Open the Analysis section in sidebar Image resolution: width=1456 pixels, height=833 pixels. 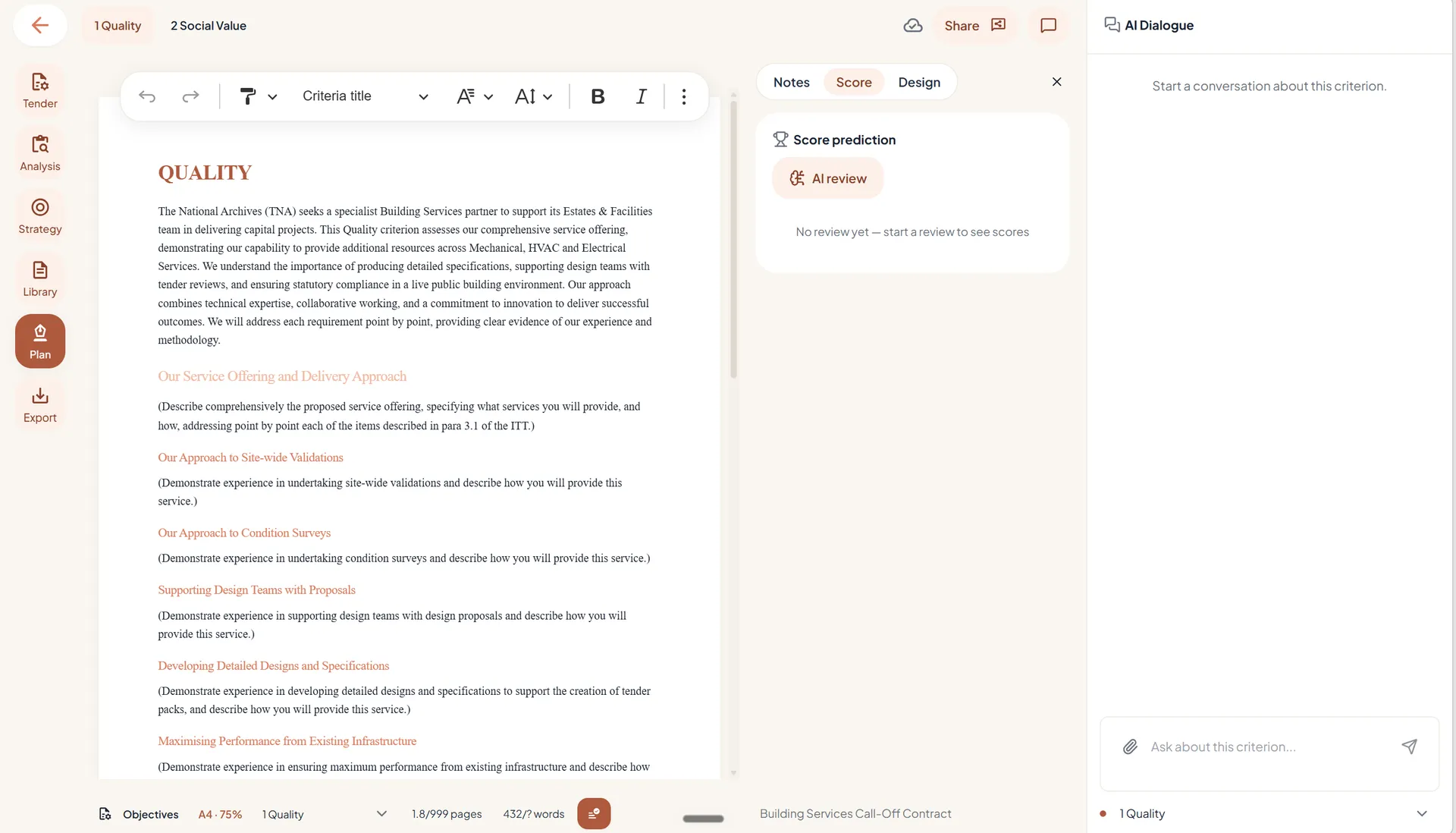pos(40,153)
